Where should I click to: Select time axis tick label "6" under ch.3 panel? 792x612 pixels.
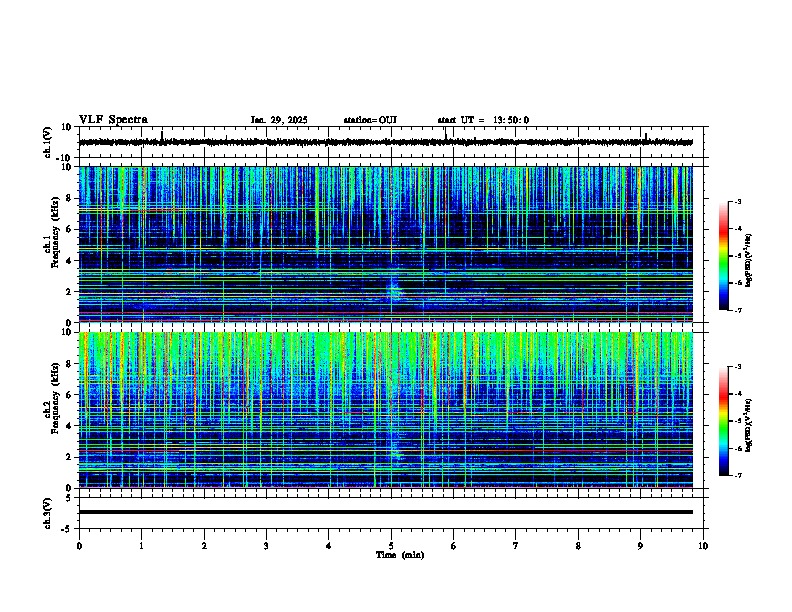click(454, 546)
